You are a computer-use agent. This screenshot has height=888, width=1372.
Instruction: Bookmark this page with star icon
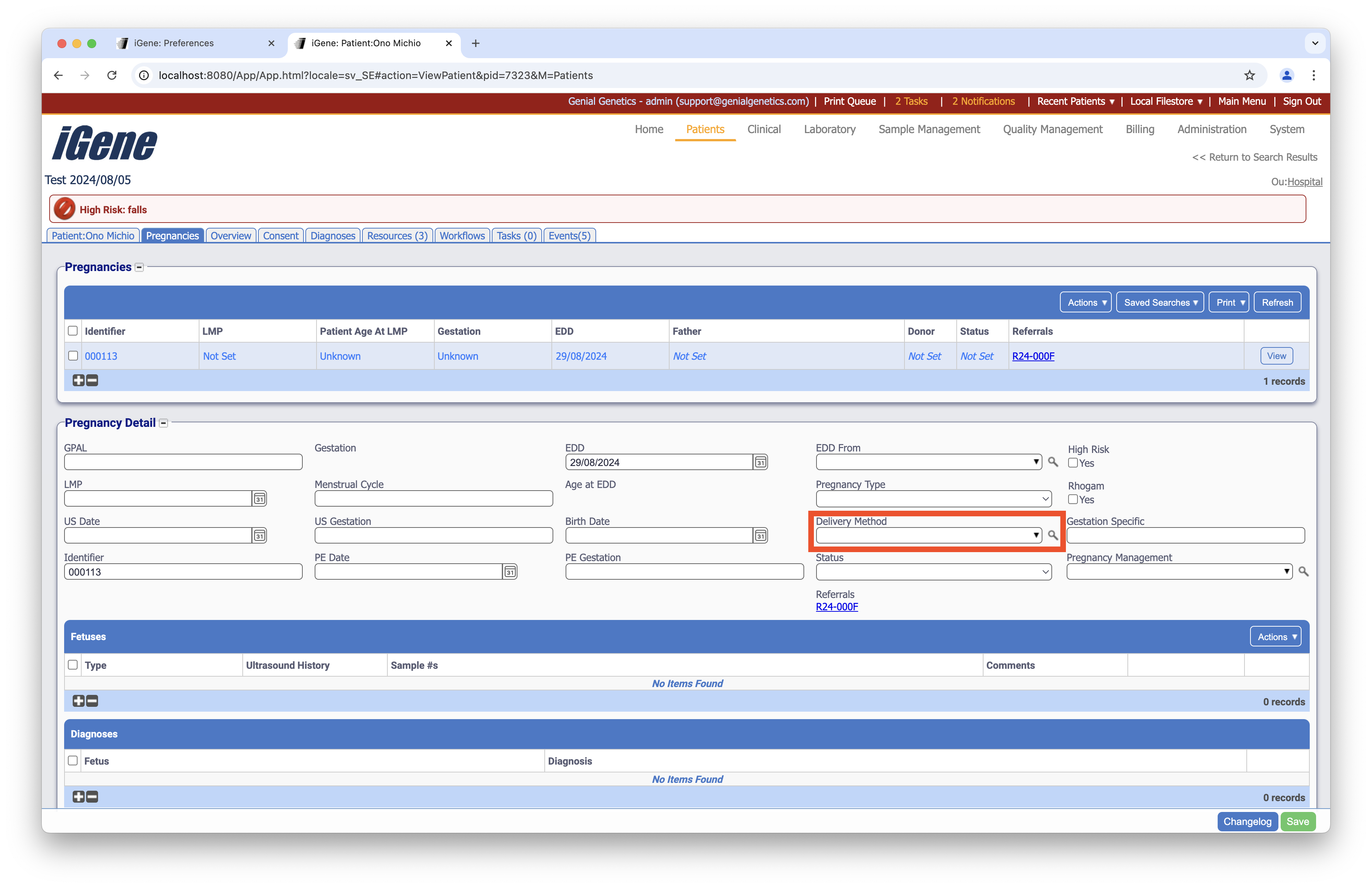point(1249,75)
